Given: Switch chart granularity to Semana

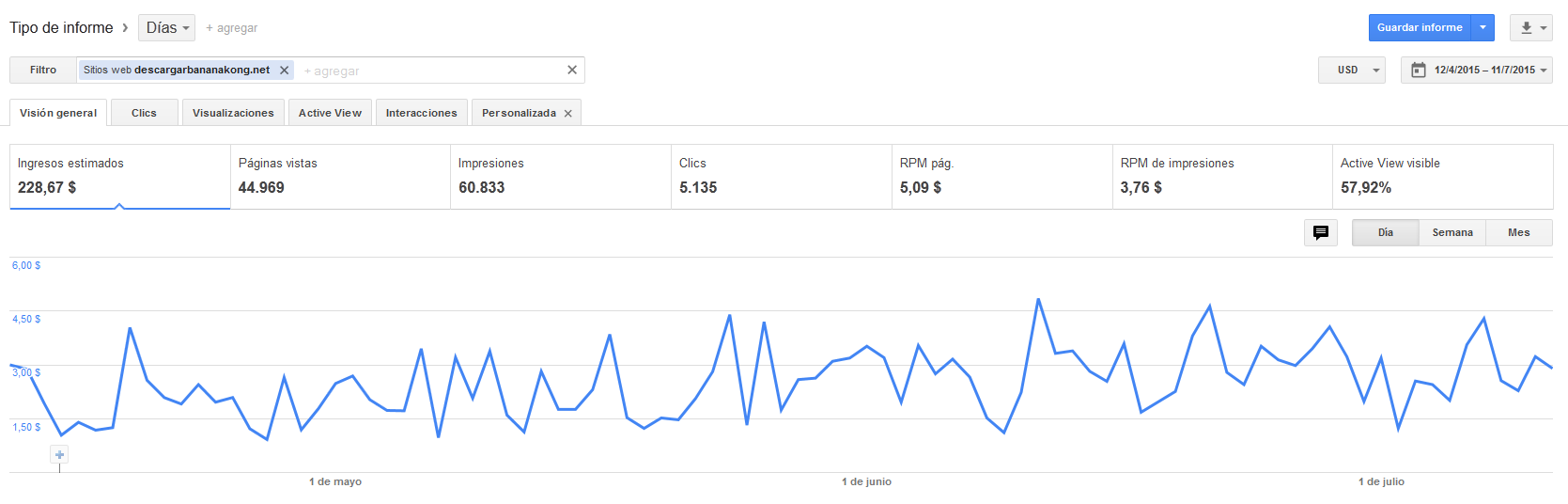Looking at the screenshot, I should tap(1452, 232).
